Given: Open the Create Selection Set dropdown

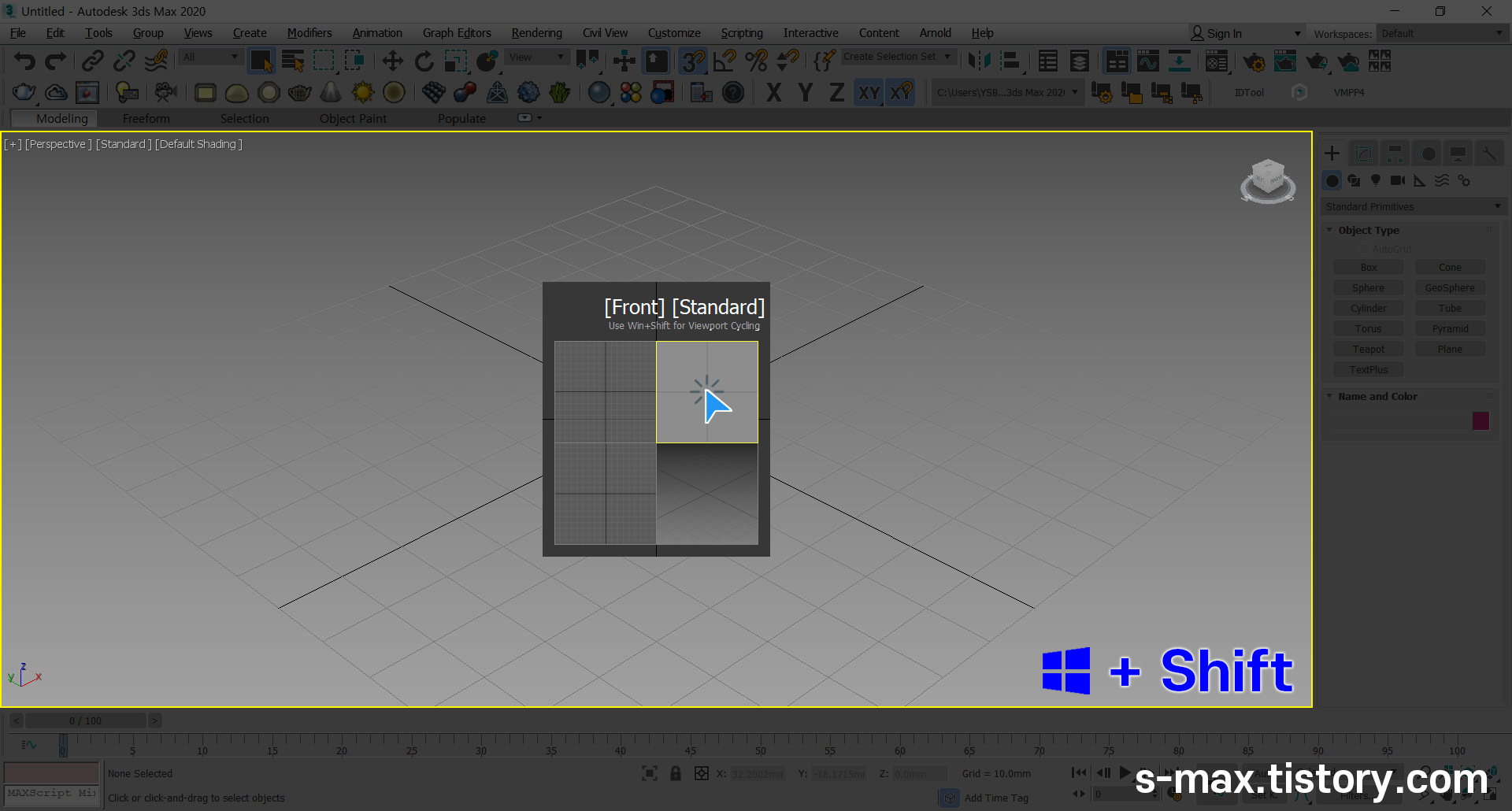Looking at the screenshot, I should pyautogui.click(x=898, y=57).
